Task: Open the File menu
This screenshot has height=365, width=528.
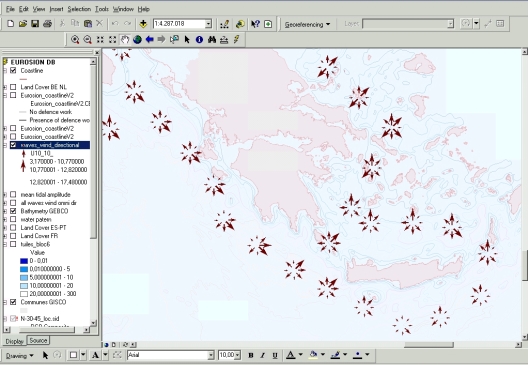Action: coord(10,9)
